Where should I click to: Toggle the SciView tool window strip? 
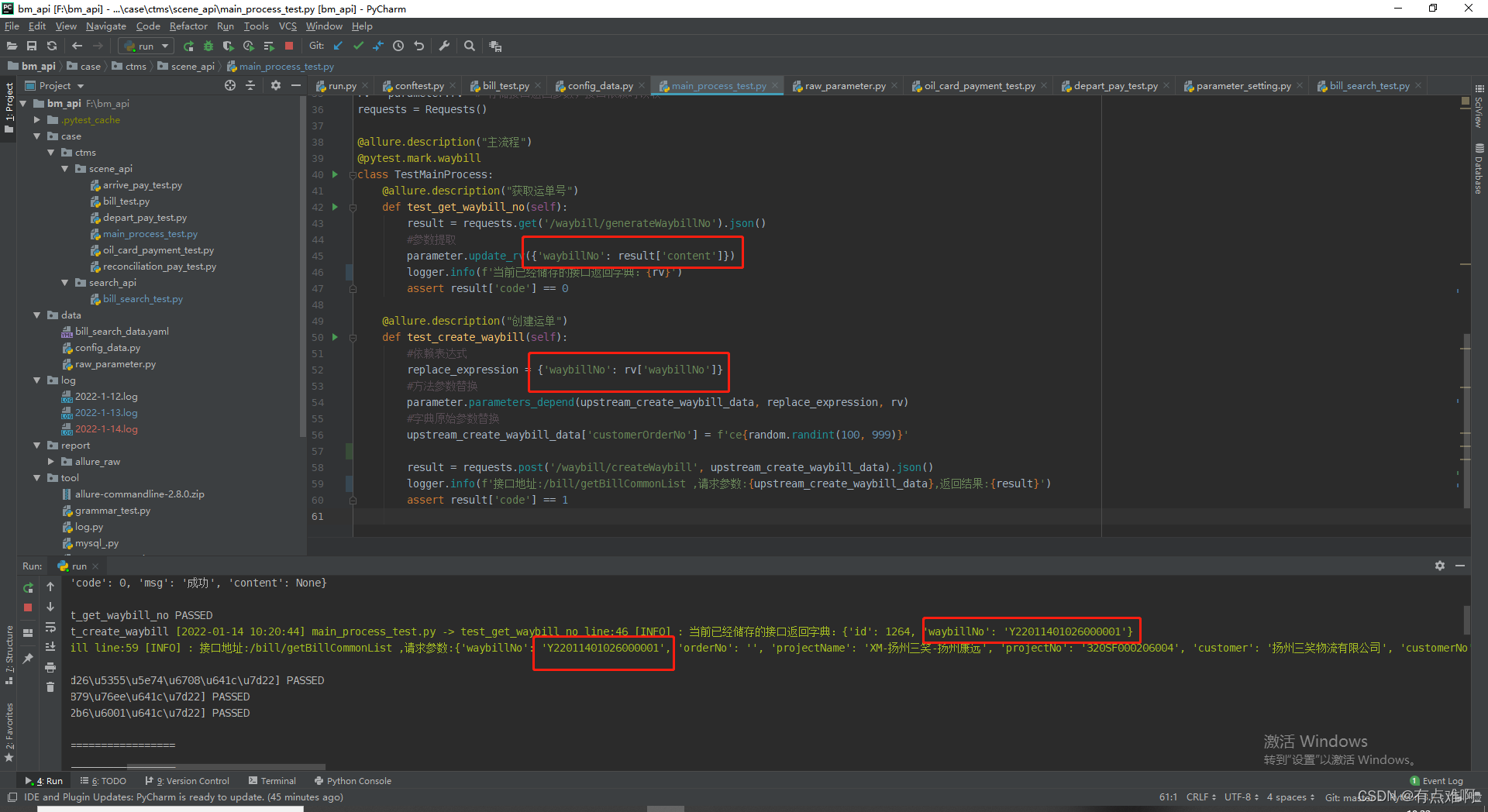(x=1479, y=106)
